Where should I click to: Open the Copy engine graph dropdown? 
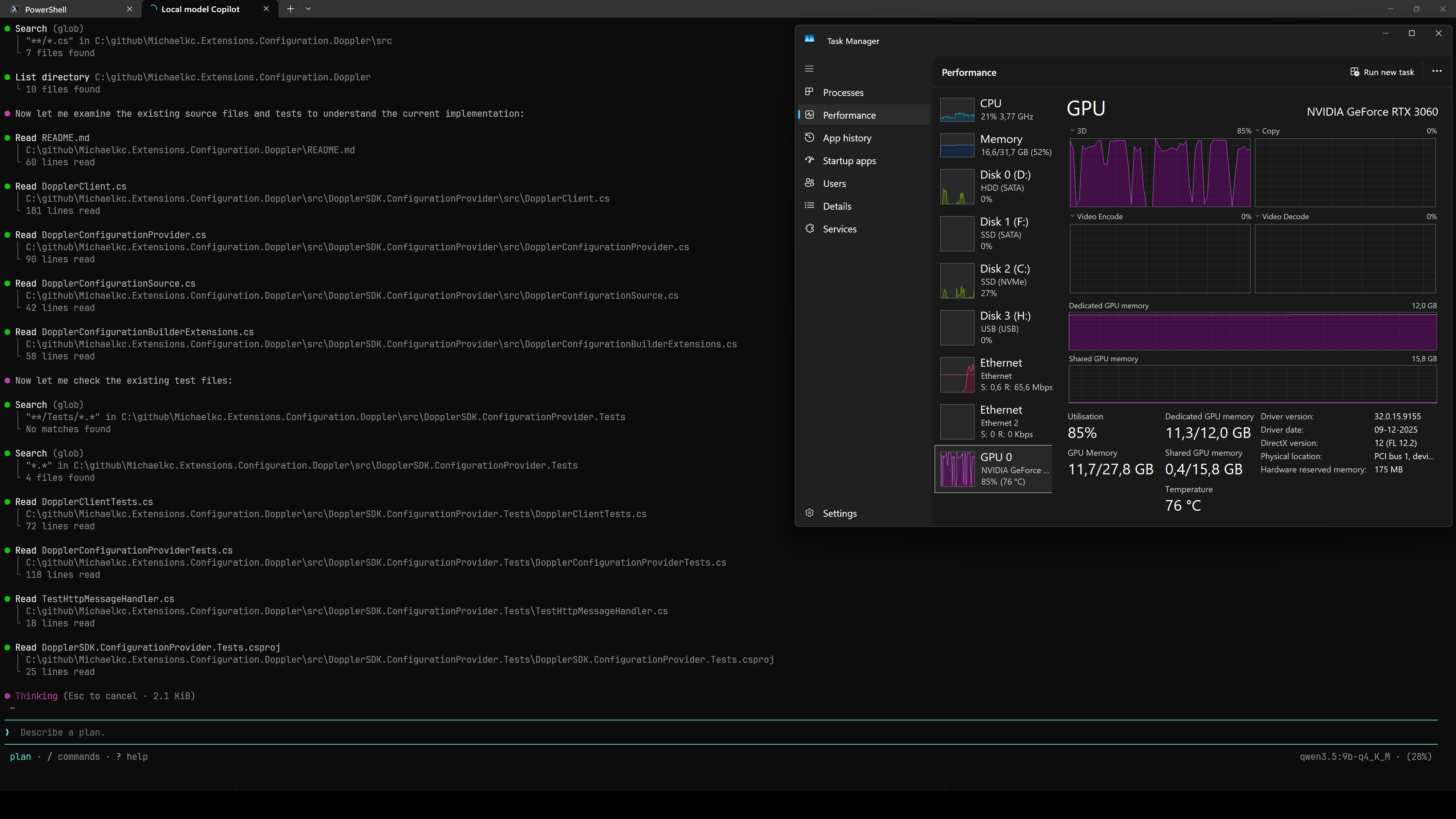coord(1267,130)
